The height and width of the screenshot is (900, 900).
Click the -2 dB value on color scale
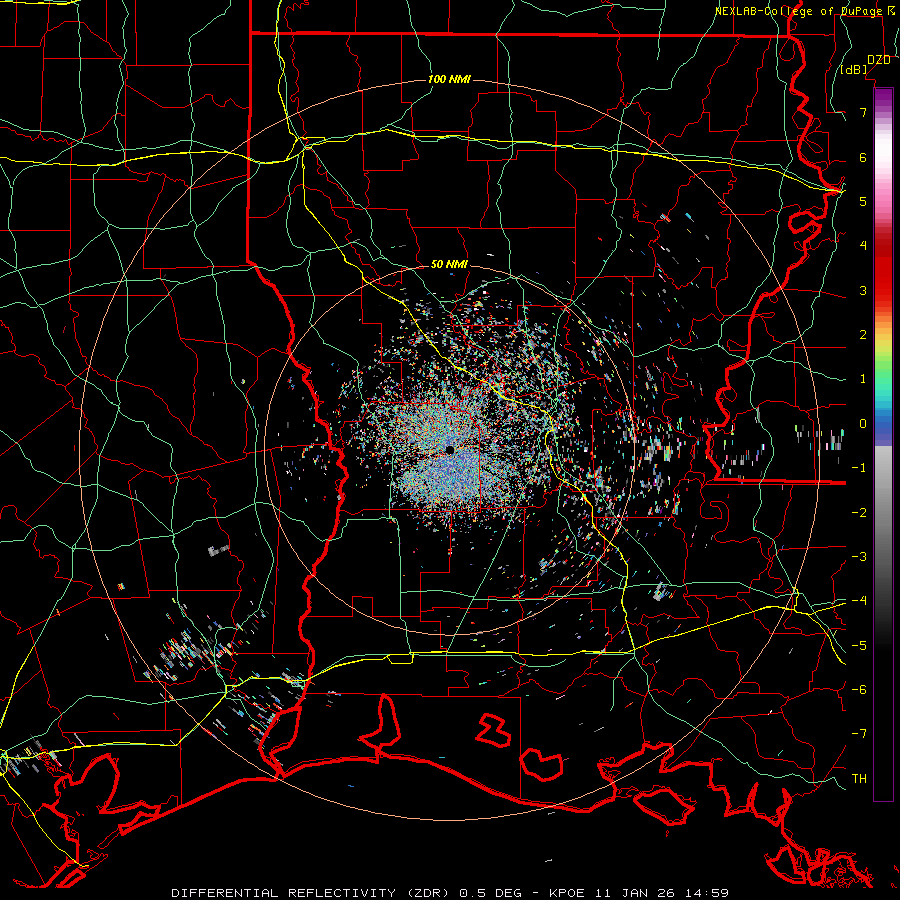(859, 513)
